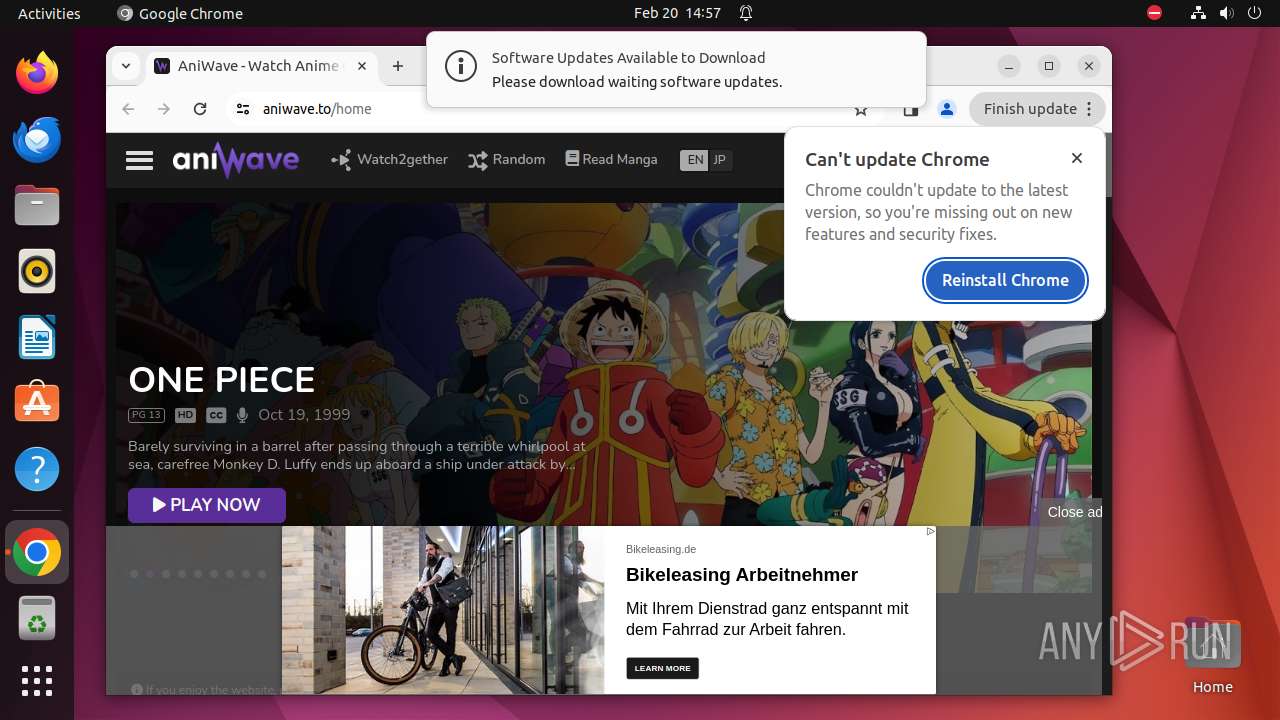This screenshot has height=720, width=1280.
Task: Click the AniWave logo
Action: (x=236, y=160)
